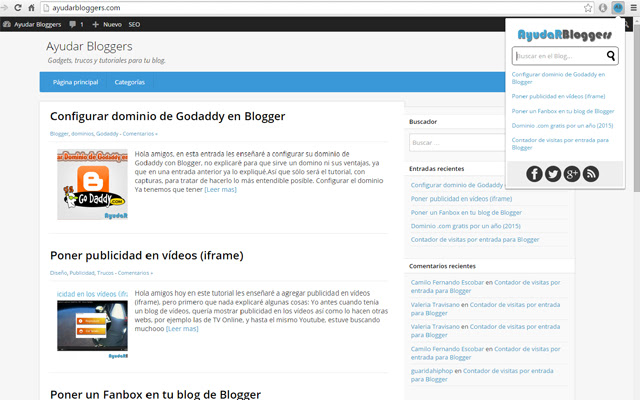
Task: Focus popup 'Buscar en el Blog' field
Action: tap(559, 56)
